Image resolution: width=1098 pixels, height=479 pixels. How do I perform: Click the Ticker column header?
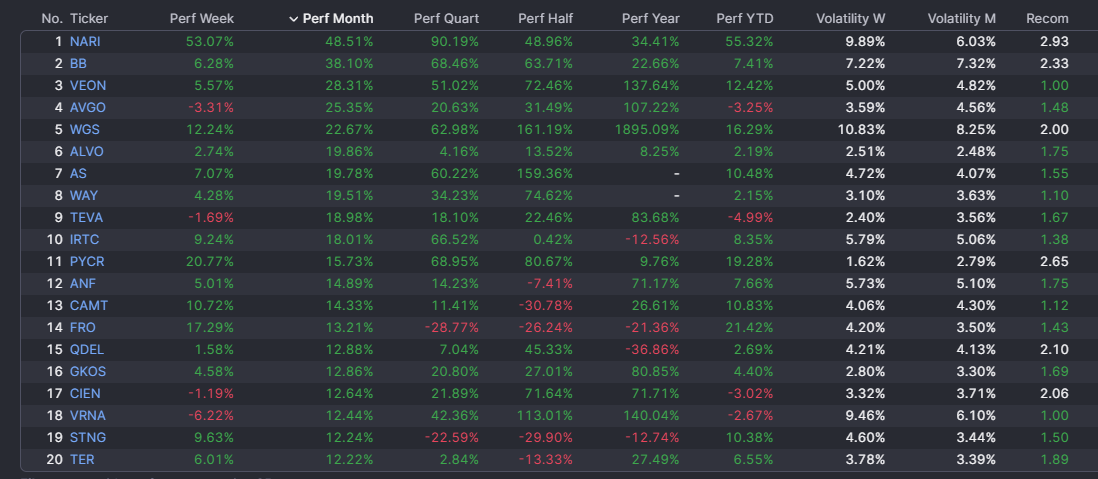click(89, 19)
